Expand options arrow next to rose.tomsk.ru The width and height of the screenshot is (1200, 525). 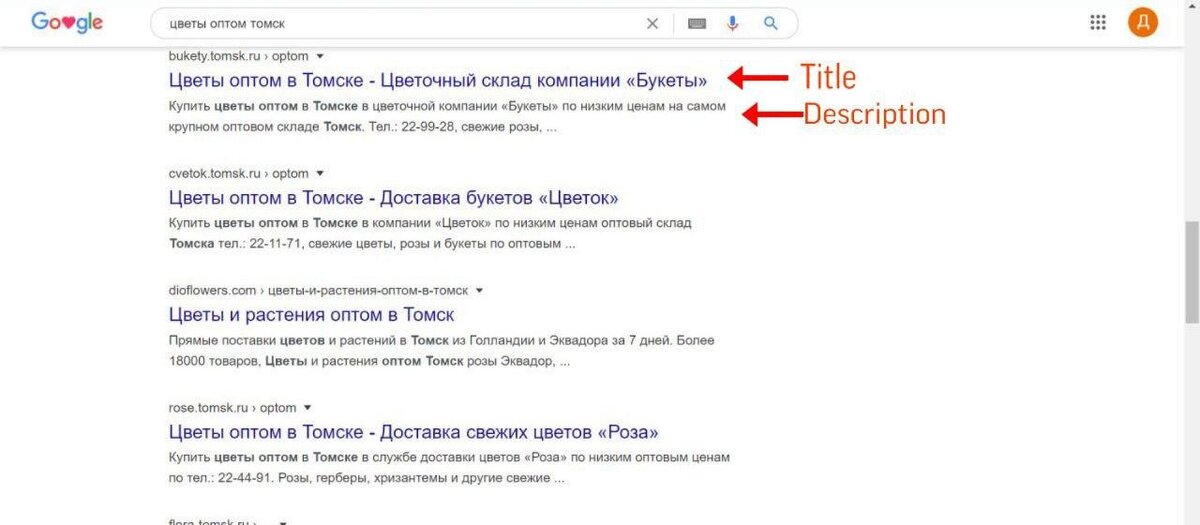308,407
